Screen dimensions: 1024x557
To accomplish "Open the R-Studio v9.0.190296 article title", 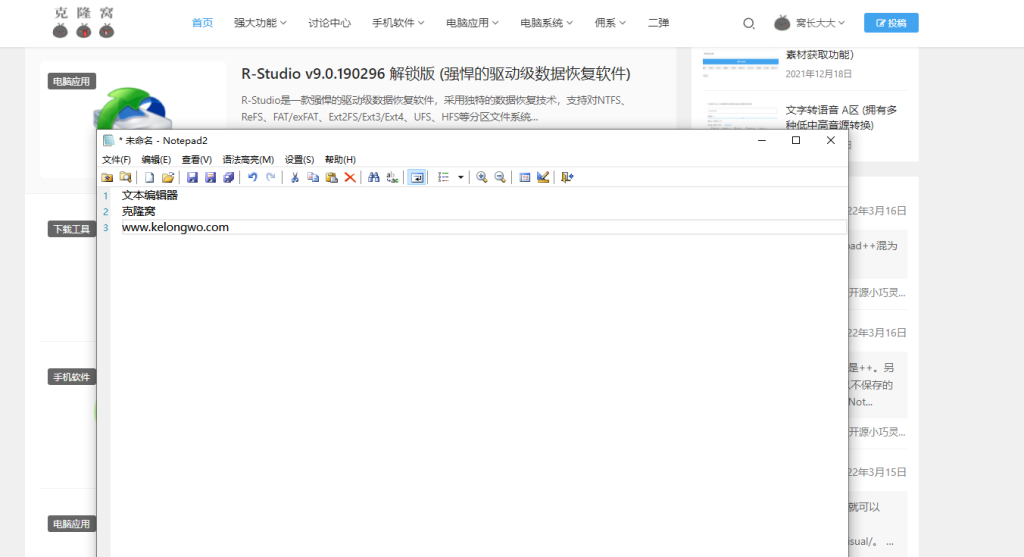I will tap(436, 74).
